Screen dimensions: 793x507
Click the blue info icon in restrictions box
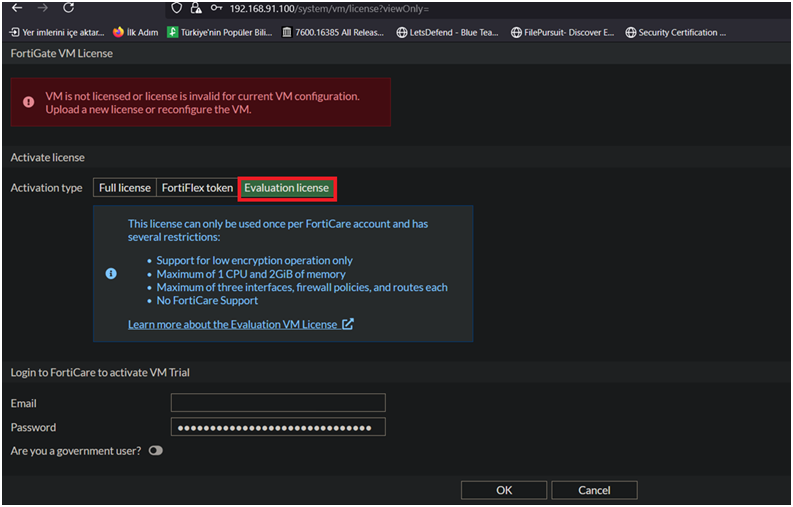click(x=111, y=274)
